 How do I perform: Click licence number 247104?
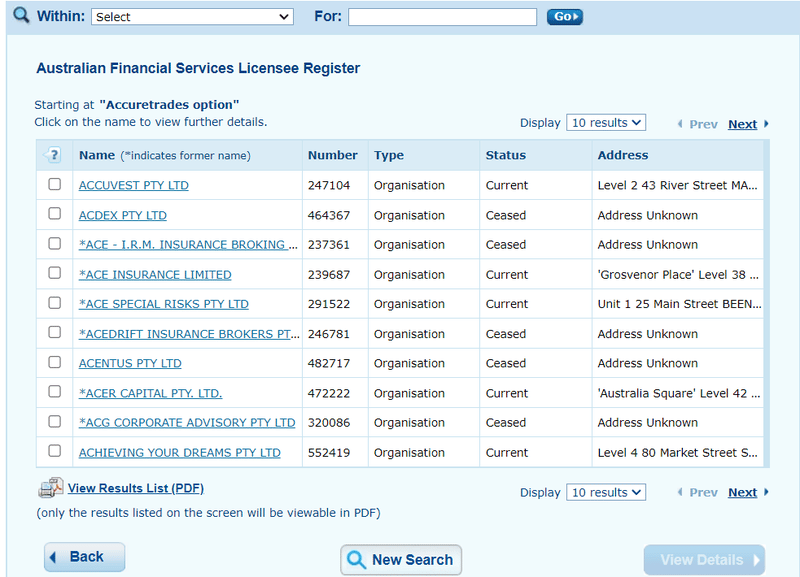coord(329,185)
